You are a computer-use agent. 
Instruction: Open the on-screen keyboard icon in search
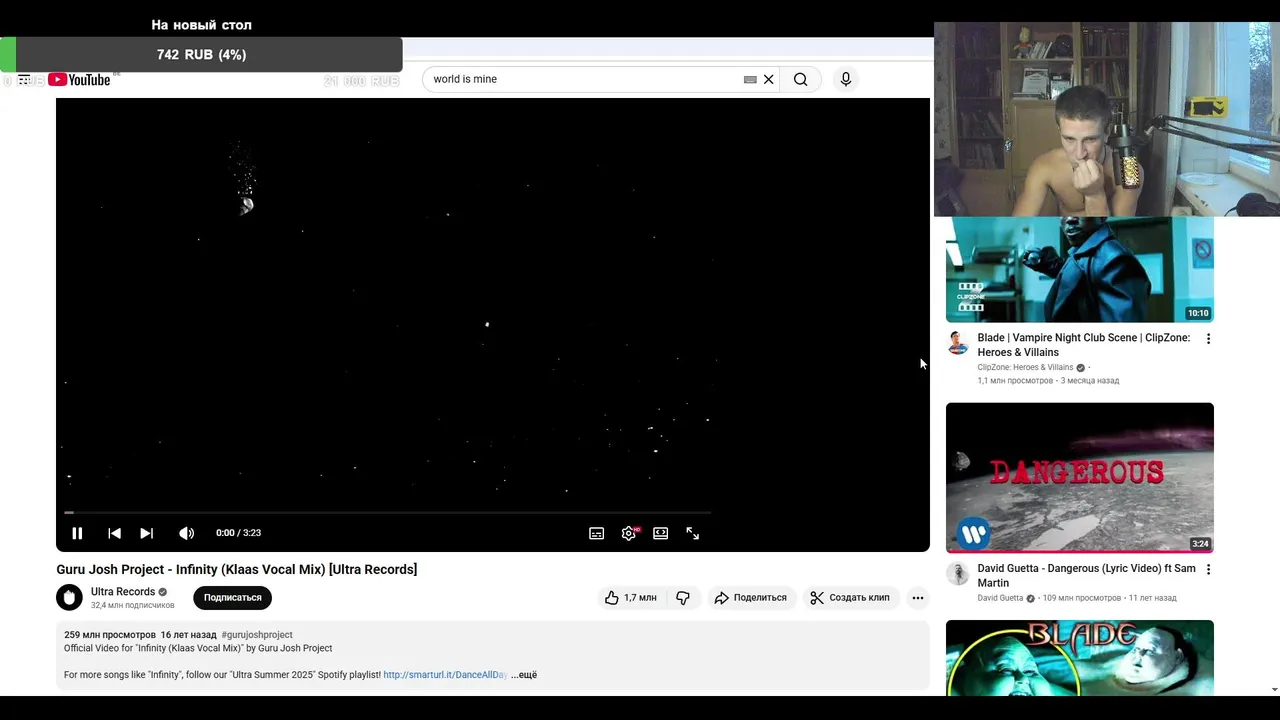click(750, 79)
